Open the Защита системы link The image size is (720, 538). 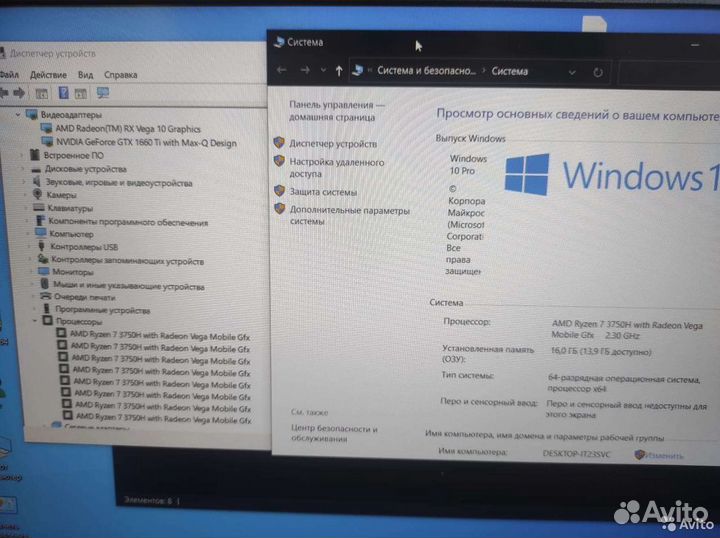pos(323,192)
